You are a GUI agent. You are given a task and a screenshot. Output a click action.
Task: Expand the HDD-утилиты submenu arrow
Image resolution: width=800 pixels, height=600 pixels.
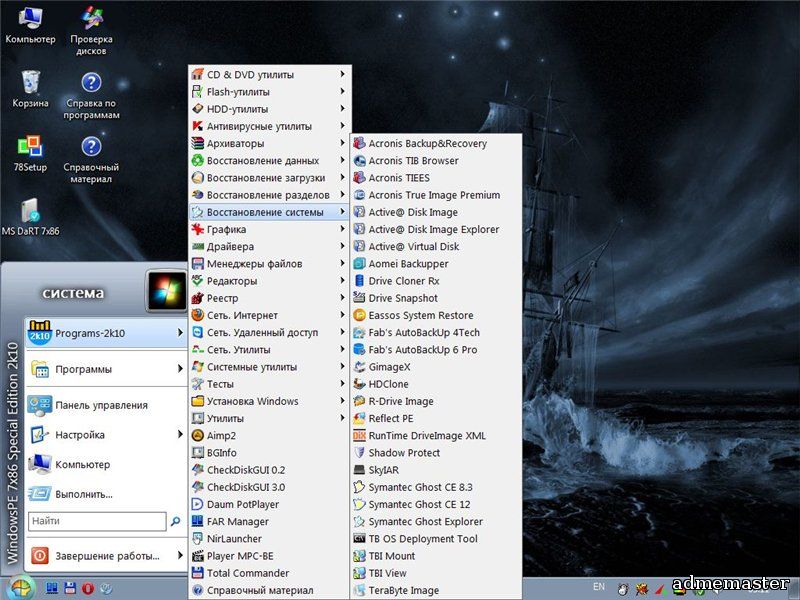(x=342, y=109)
